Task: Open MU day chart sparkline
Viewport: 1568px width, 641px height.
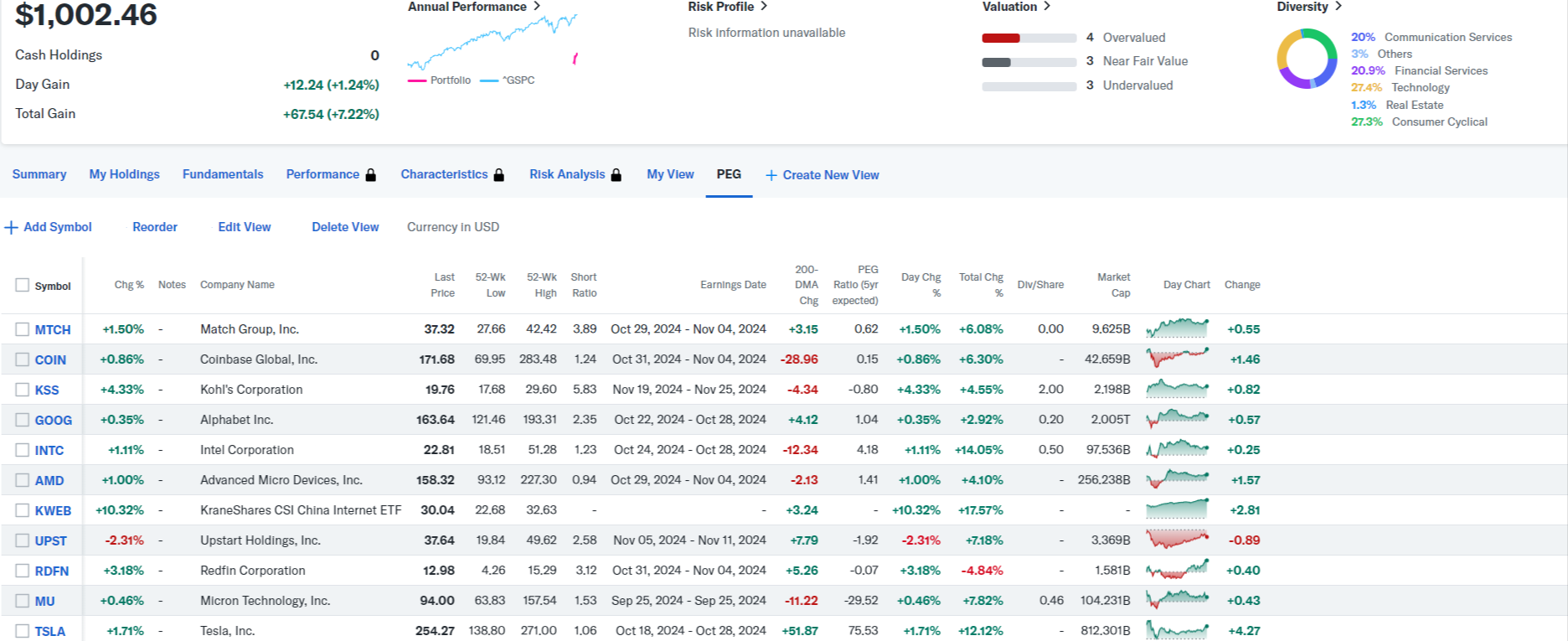Action: tap(1178, 600)
